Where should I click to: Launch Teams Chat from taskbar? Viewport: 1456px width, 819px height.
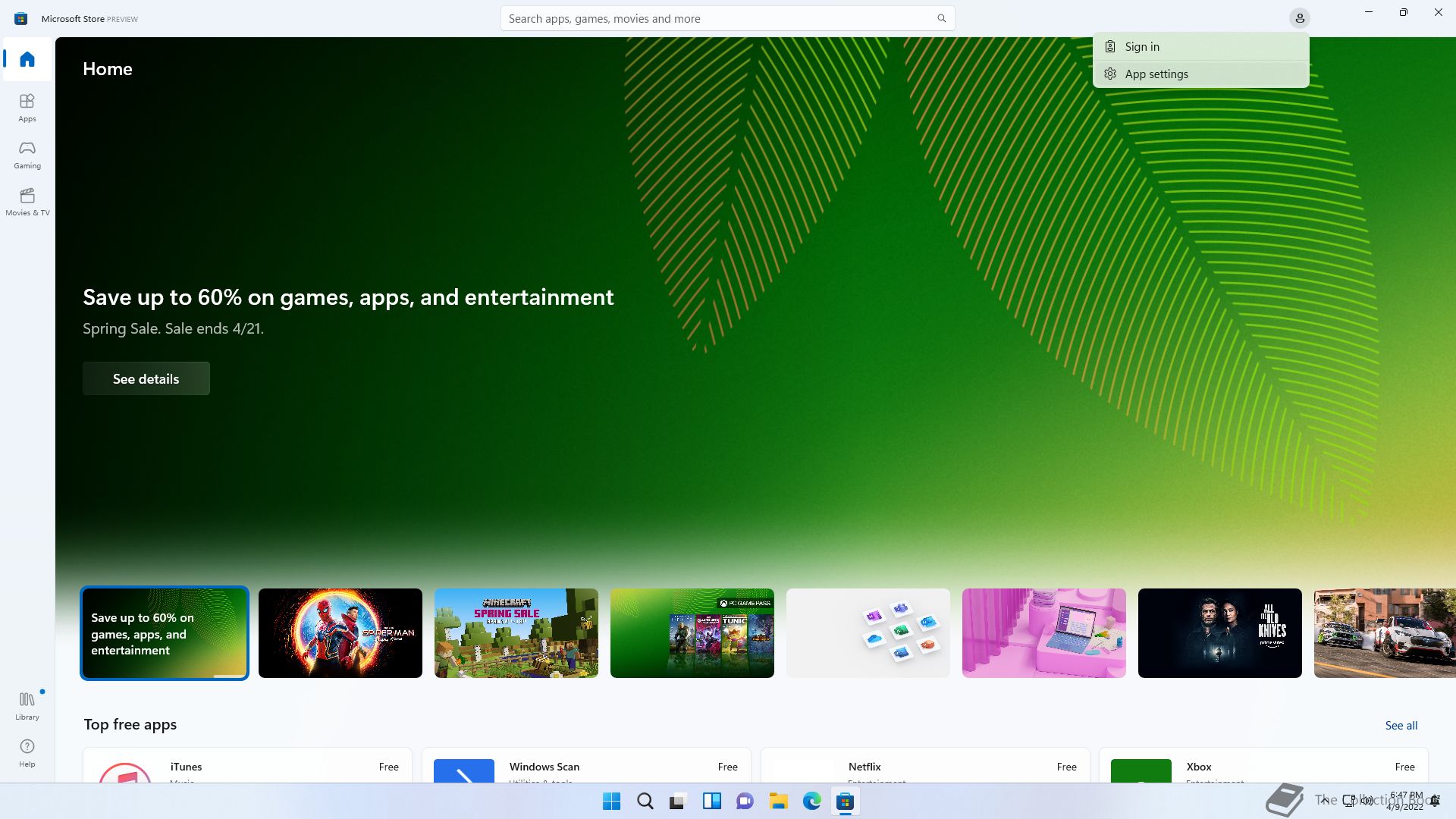click(745, 801)
